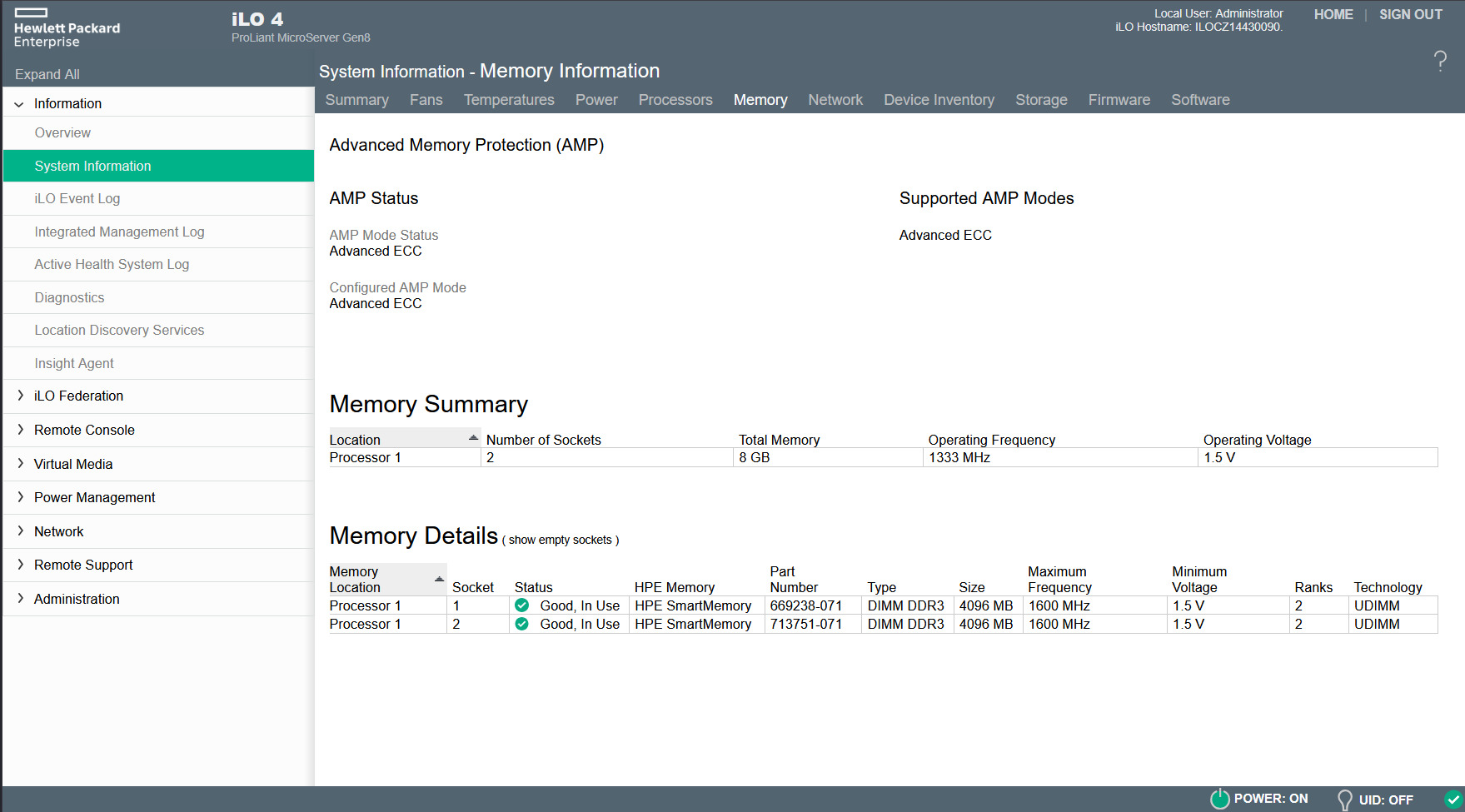The height and width of the screenshot is (812, 1465).
Task: Show empty sockets in Memory Details
Action: pyautogui.click(x=561, y=540)
